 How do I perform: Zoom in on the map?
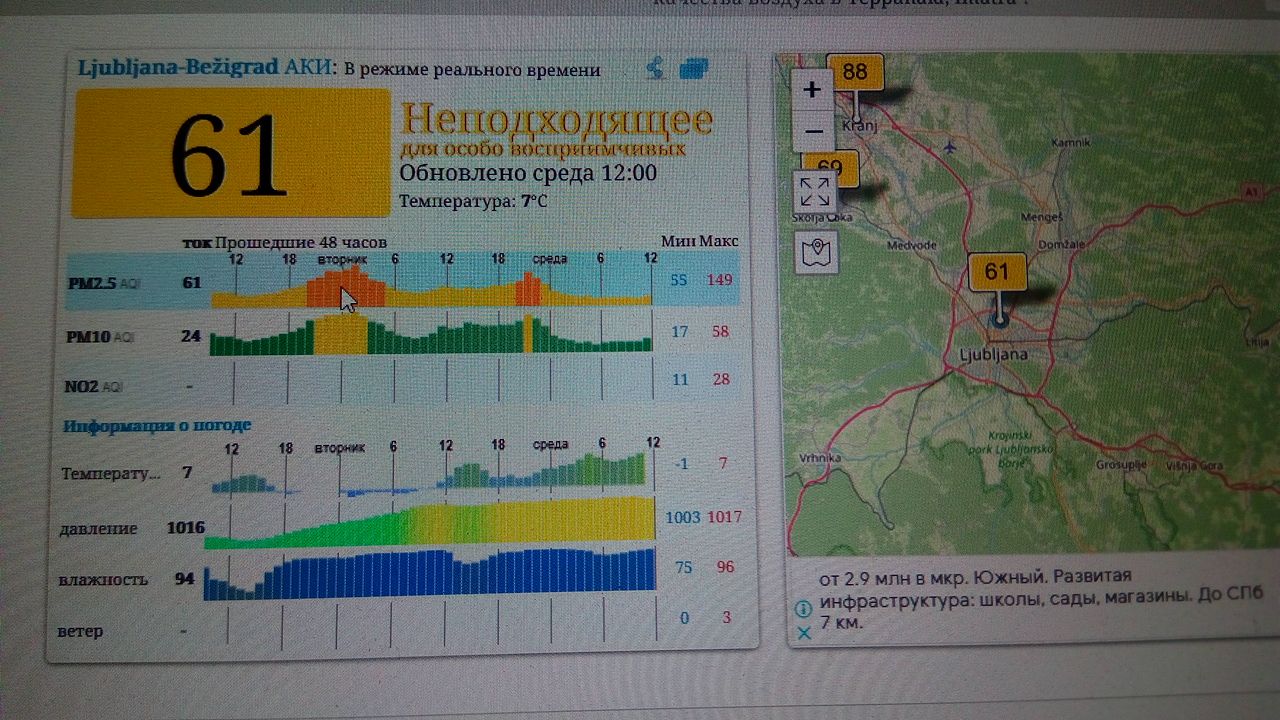813,90
